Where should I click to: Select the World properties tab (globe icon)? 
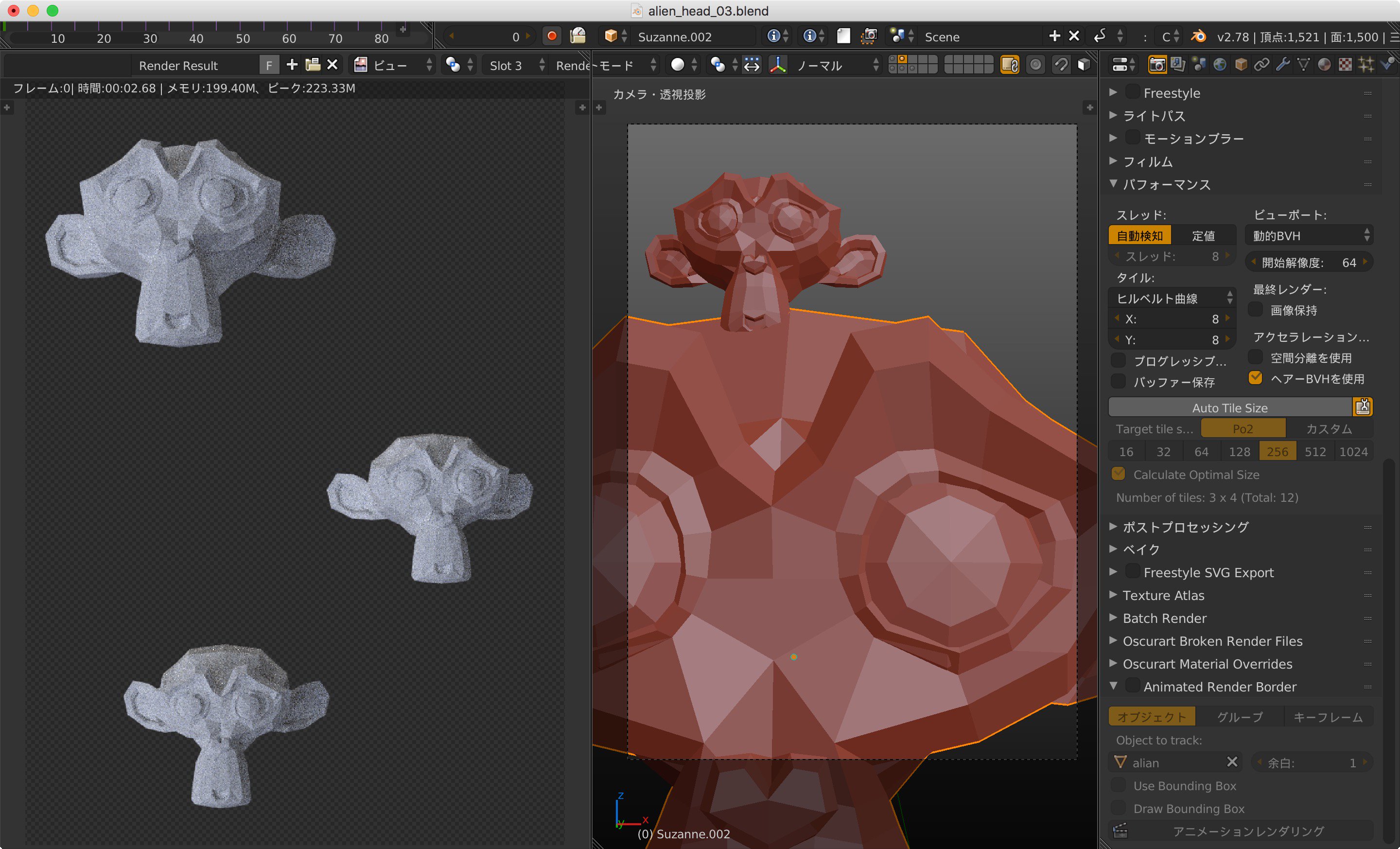point(1219,65)
